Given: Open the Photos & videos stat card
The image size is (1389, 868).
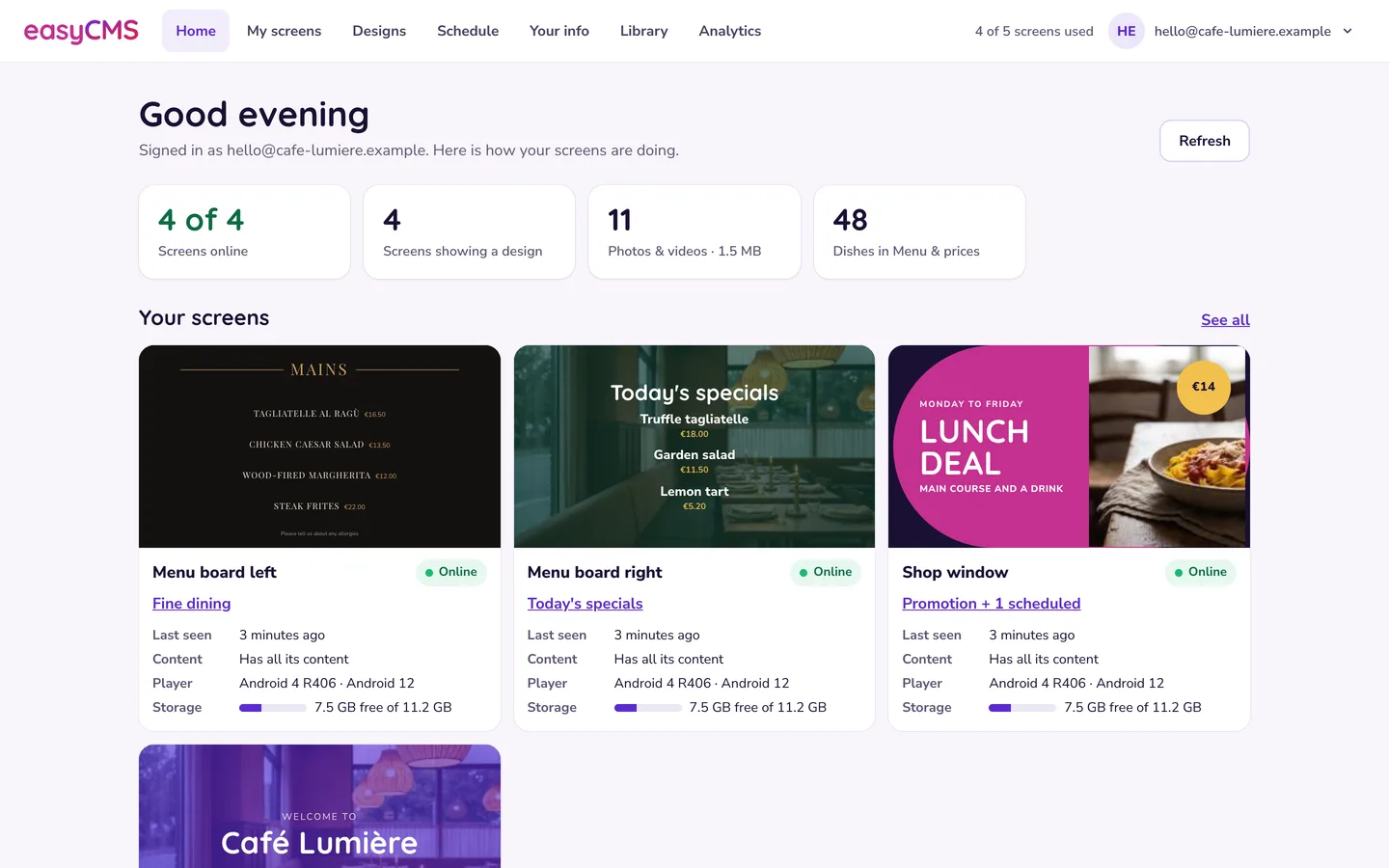Looking at the screenshot, I should tap(694, 232).
